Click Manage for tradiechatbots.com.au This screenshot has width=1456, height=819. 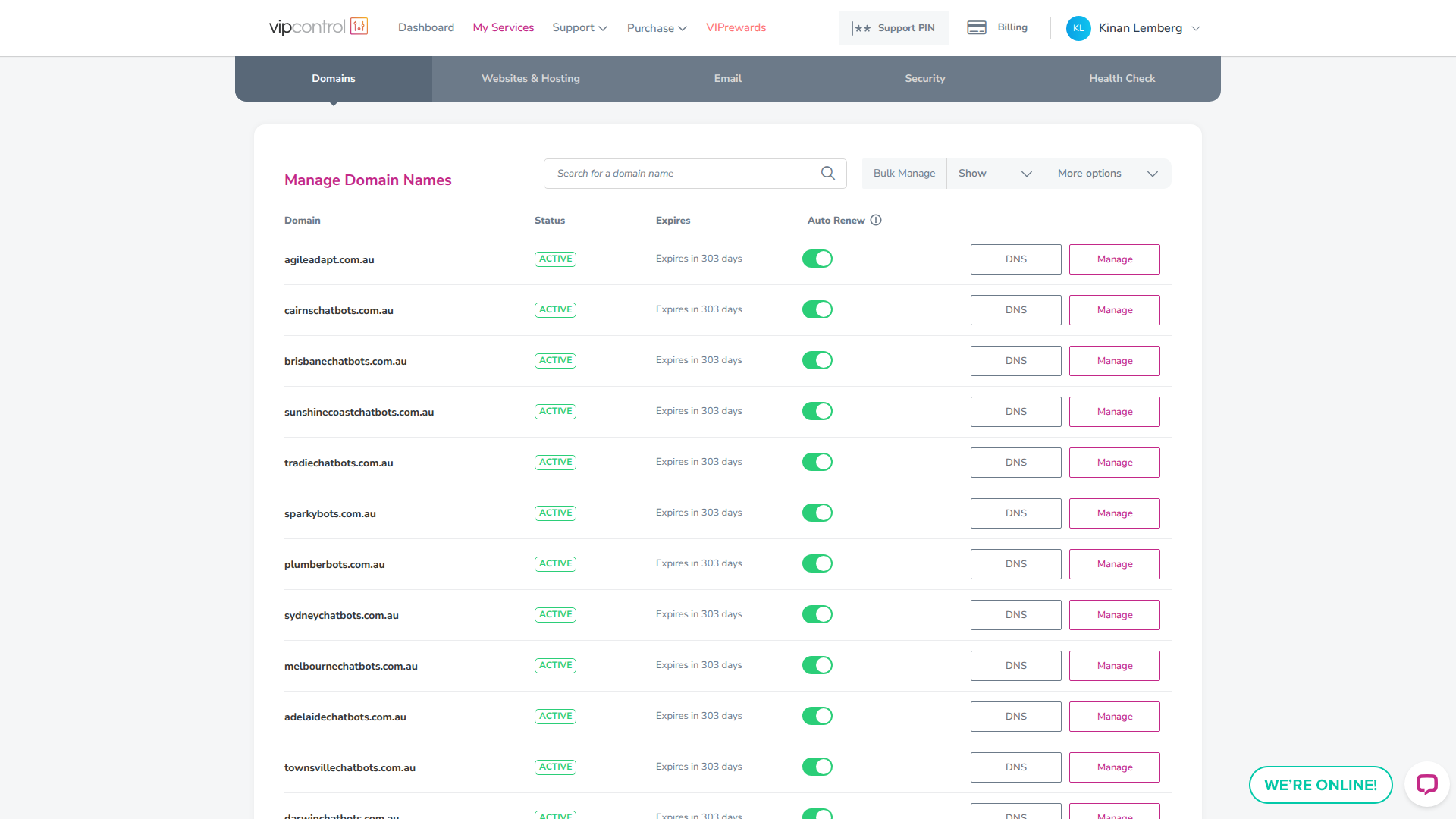1114,463
